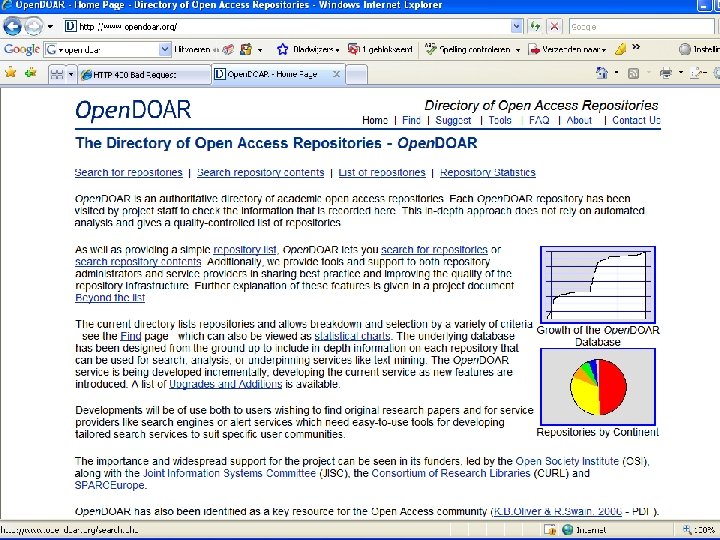Click the browser Forward arrow button

tap(34, 26)
